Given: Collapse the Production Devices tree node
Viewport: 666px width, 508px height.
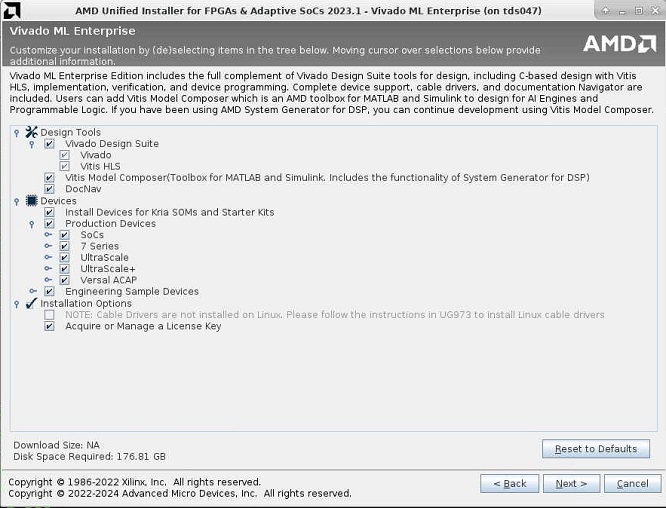Looking at the screenshot, I should (x=33, y=224).
